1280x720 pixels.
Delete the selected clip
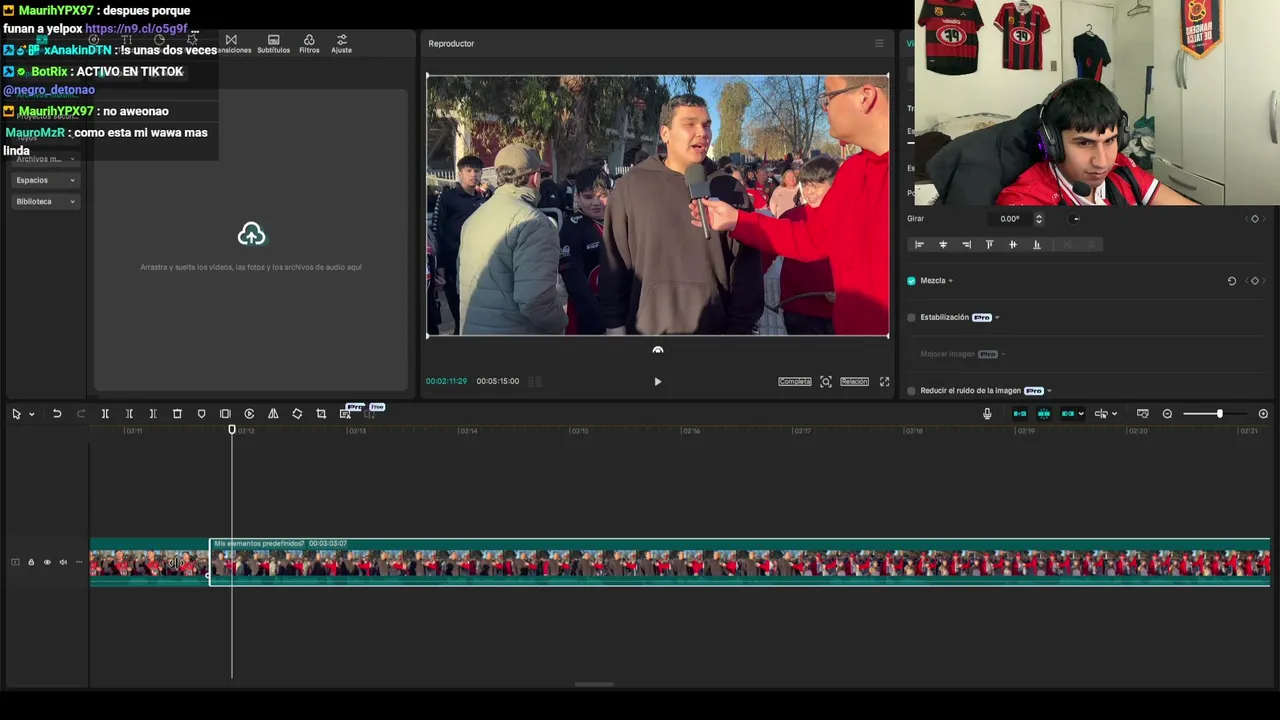(x=177, y=414)
